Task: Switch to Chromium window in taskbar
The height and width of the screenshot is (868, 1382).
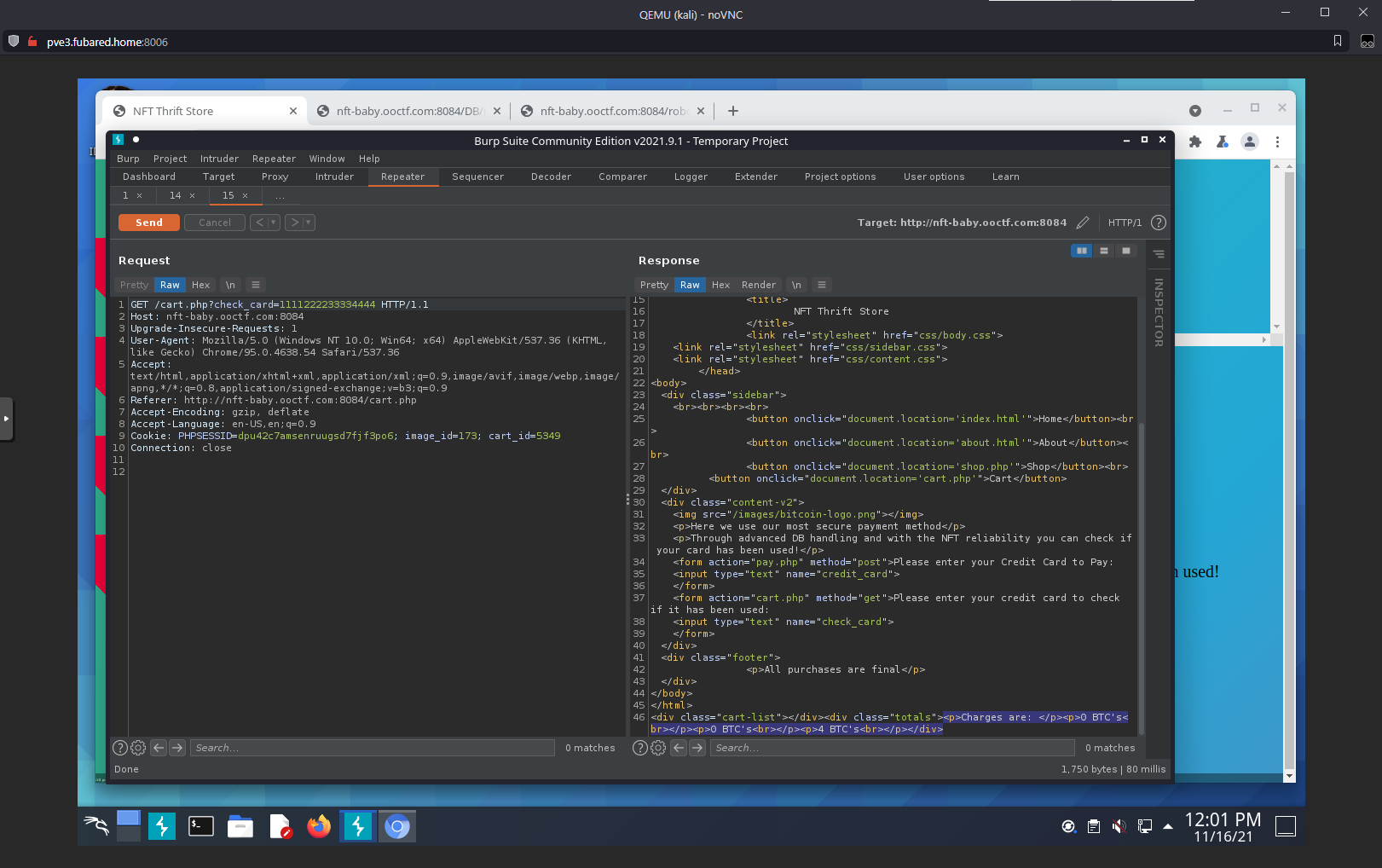Action: click(397, 825)
